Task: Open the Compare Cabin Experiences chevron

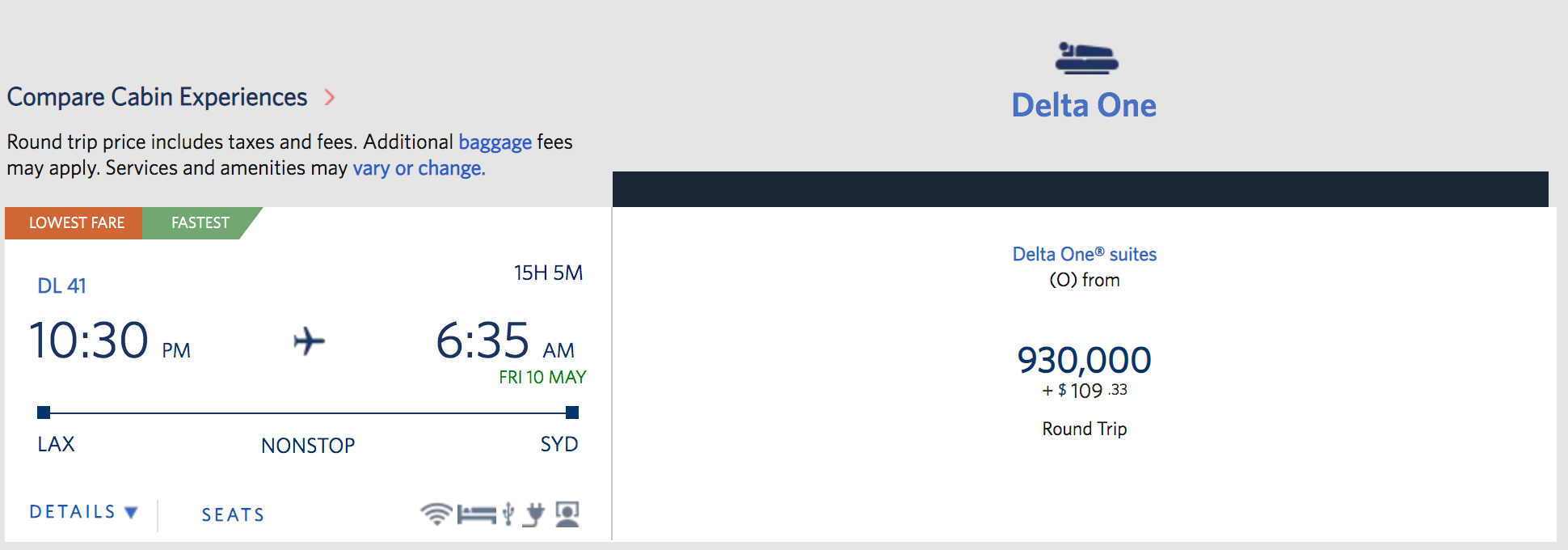Action: click(x=329, y=98)
